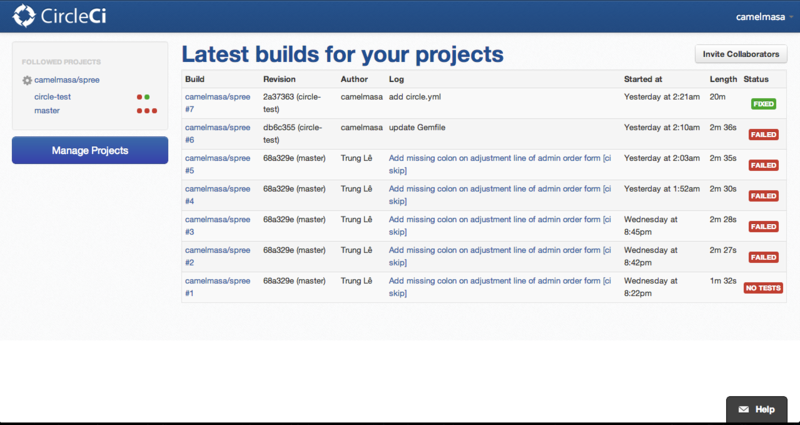Click the 1m 32s length value
Image resolution: width=800 pixels, height=425 pixels.
723,281
